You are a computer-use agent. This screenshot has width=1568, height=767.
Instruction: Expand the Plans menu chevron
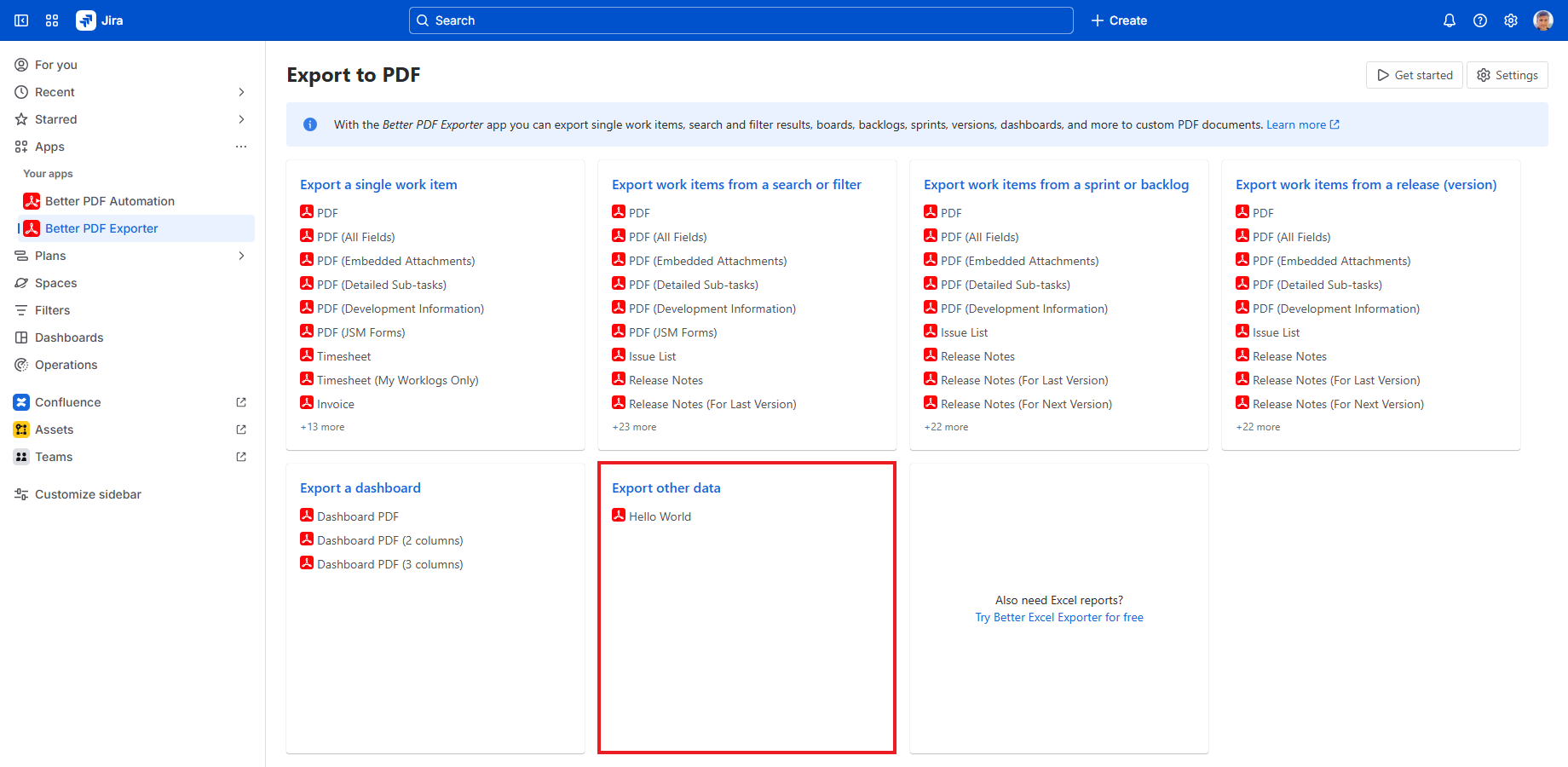241,256
